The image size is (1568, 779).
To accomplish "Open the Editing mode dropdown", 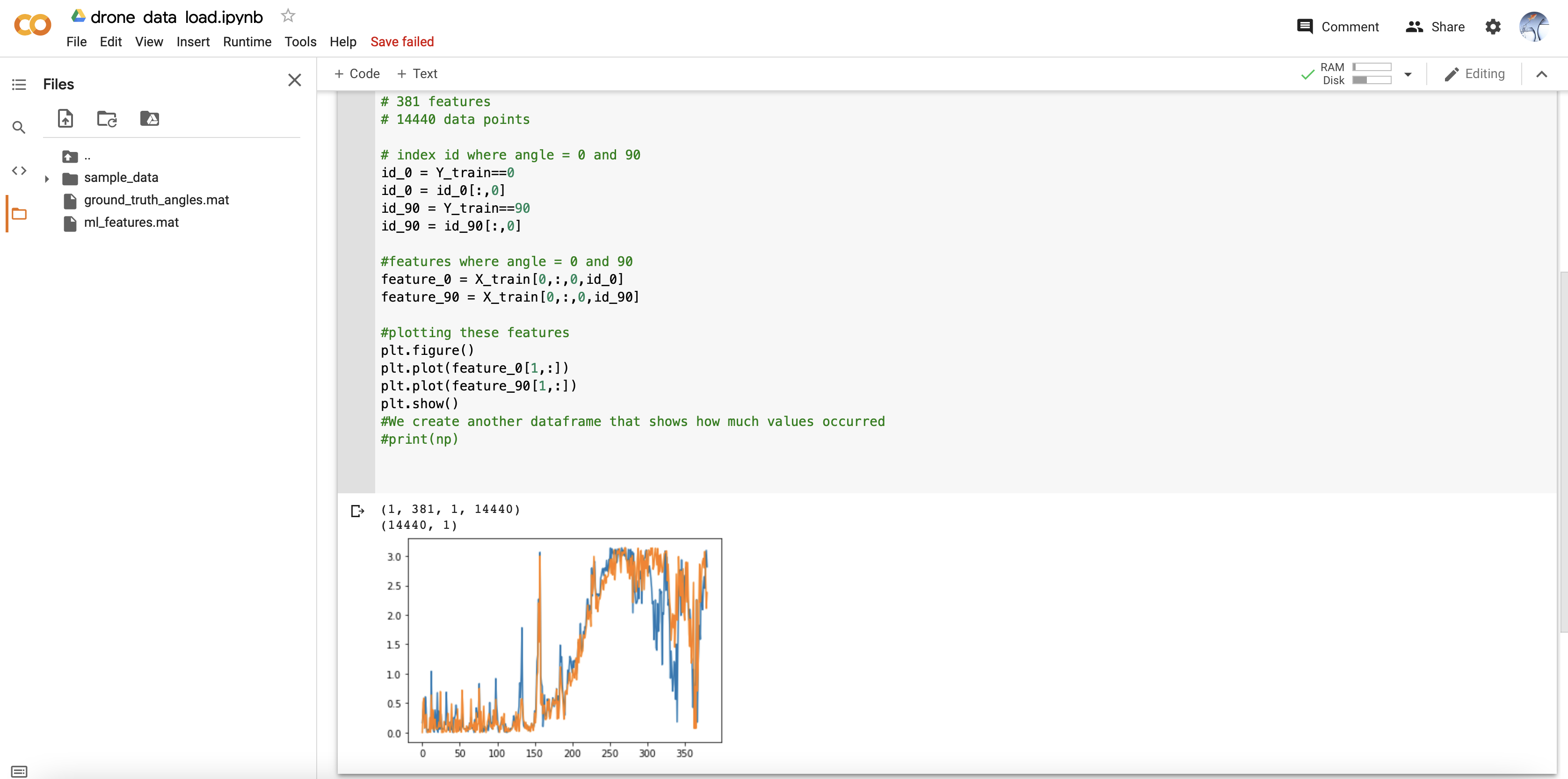I will click(x=1475, y=74).
